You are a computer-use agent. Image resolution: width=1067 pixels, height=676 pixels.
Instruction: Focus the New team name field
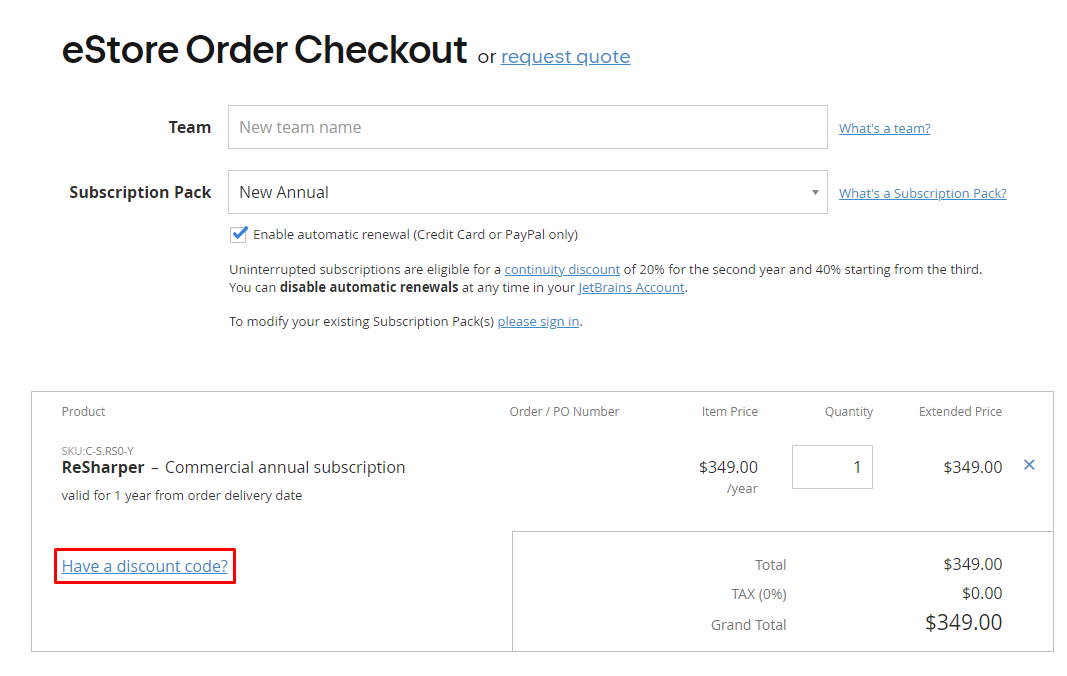click(527, 127)
